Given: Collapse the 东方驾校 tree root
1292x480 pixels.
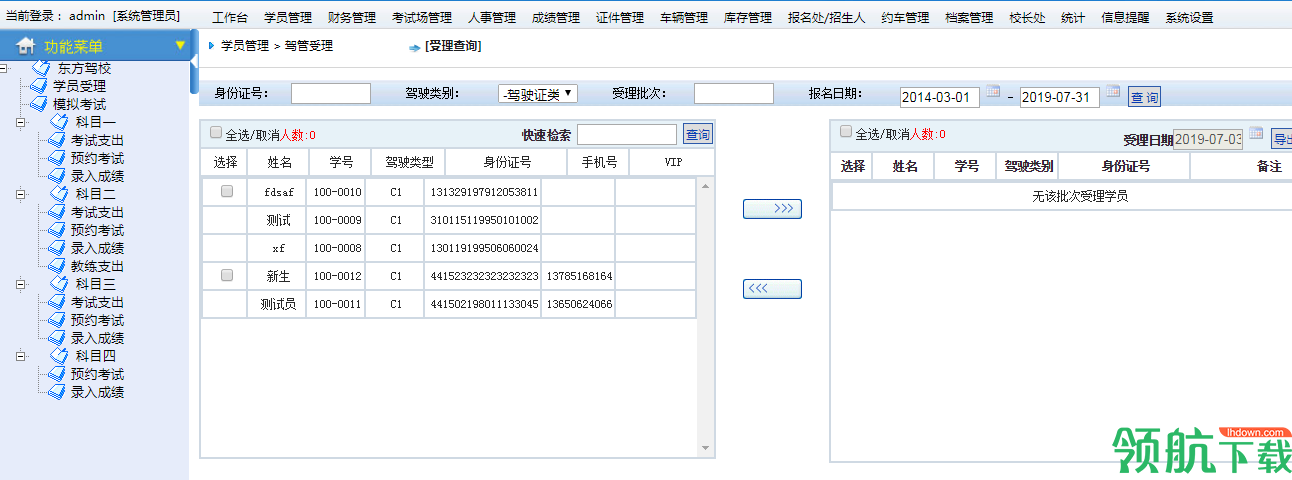Looking at the screenshot, I should click(5, 68).
